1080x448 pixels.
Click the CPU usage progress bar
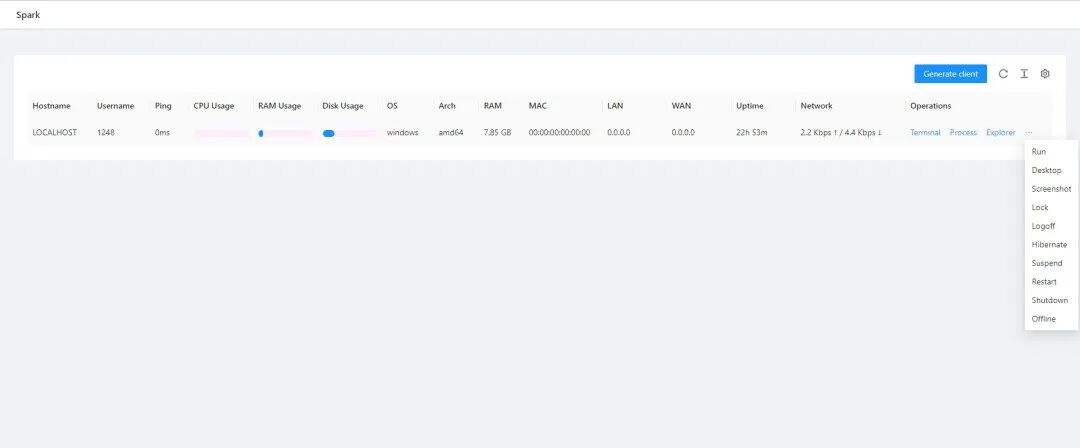click(x=221, y=134)
